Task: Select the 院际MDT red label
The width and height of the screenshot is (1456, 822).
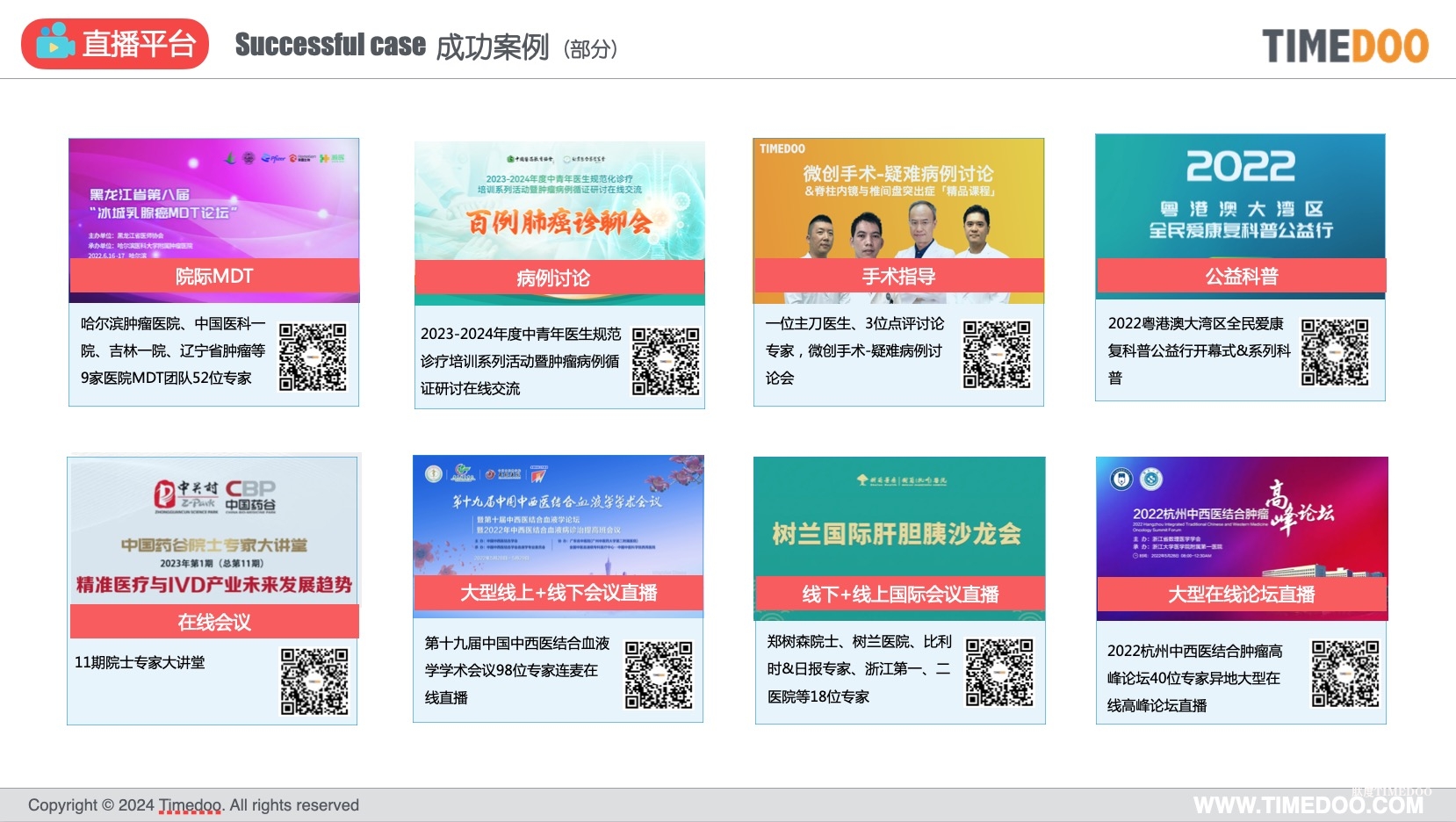Action: click(214, 276)
